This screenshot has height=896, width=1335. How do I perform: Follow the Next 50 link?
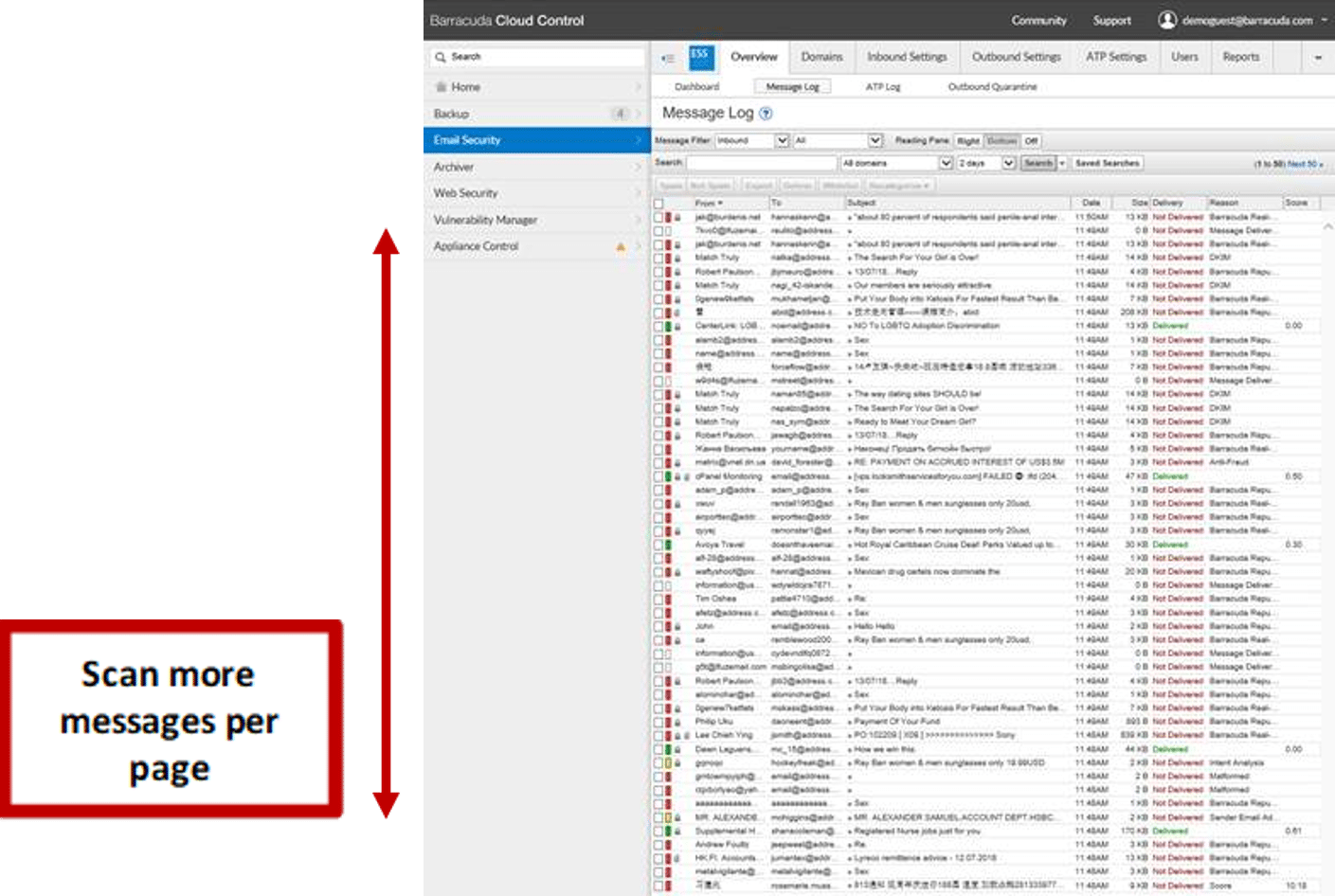coord(1305,164)
